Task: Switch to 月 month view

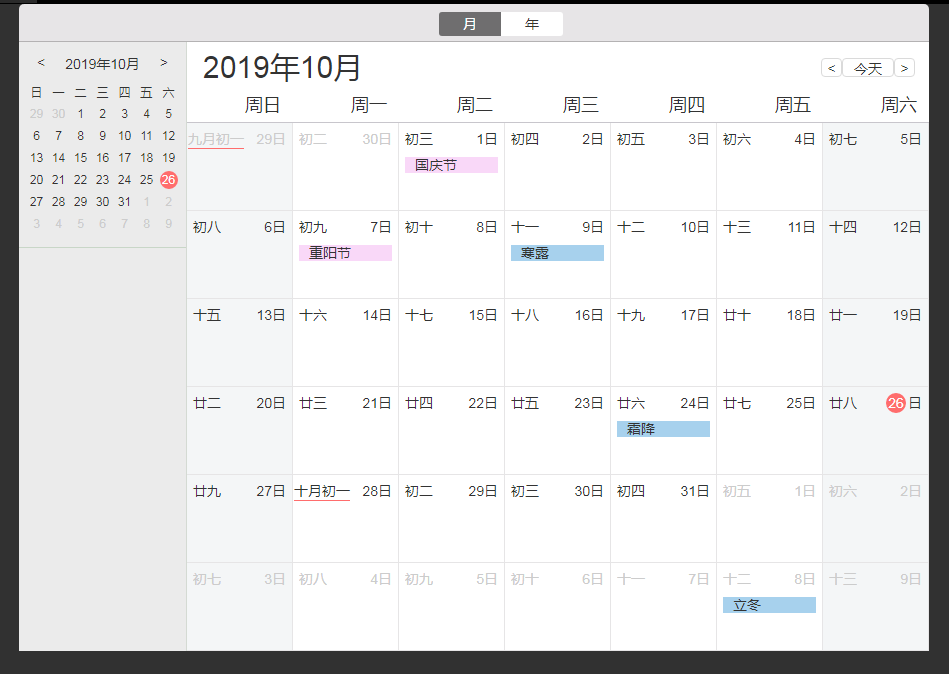Action: (x=470, y=24)
